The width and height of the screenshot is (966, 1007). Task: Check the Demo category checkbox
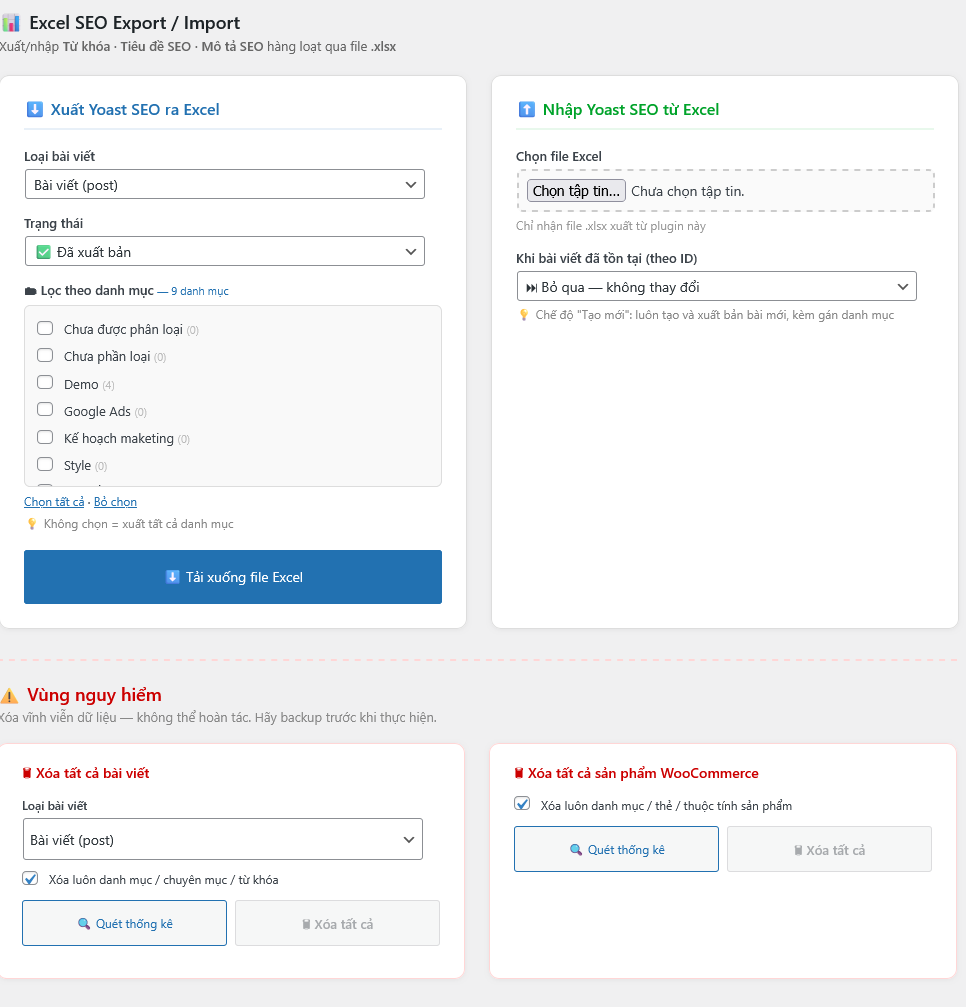point(45,382)
